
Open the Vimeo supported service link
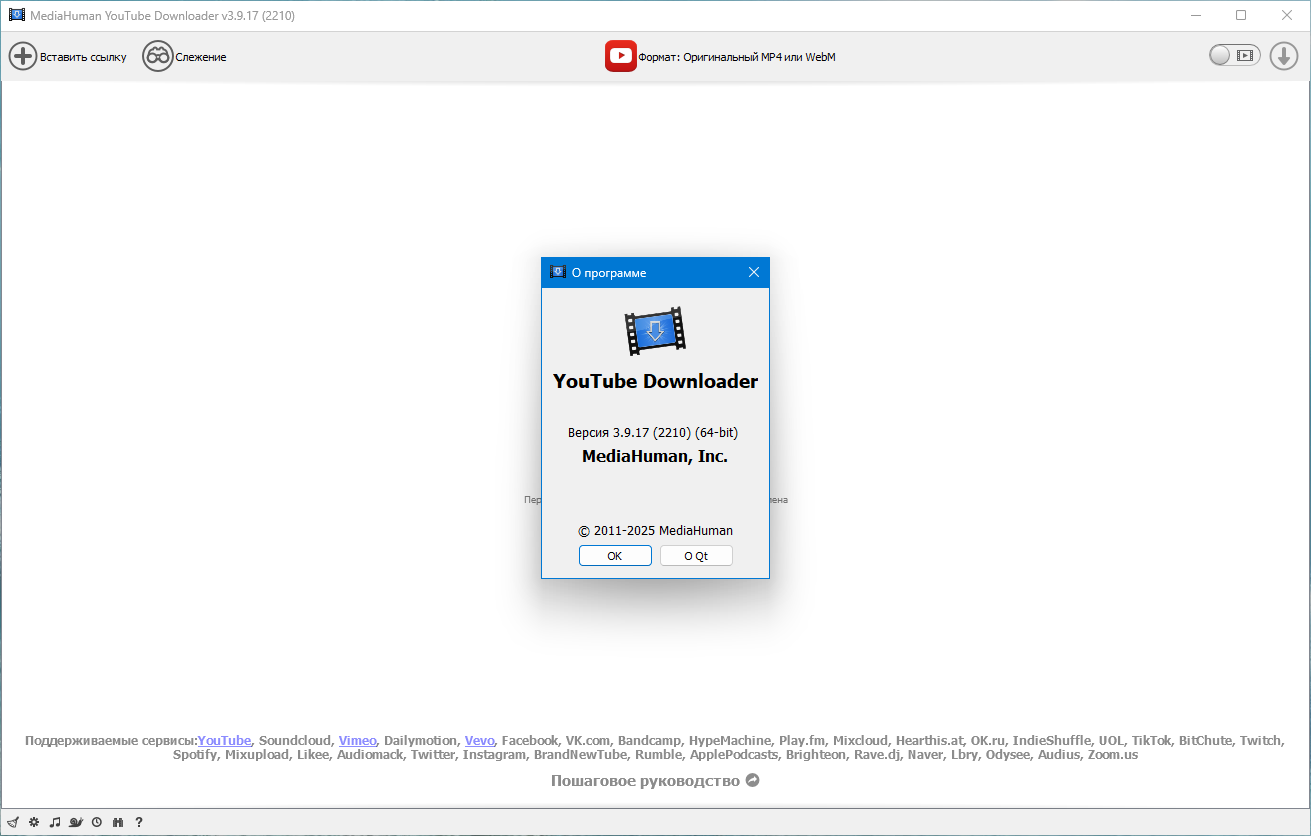(358, 740)
